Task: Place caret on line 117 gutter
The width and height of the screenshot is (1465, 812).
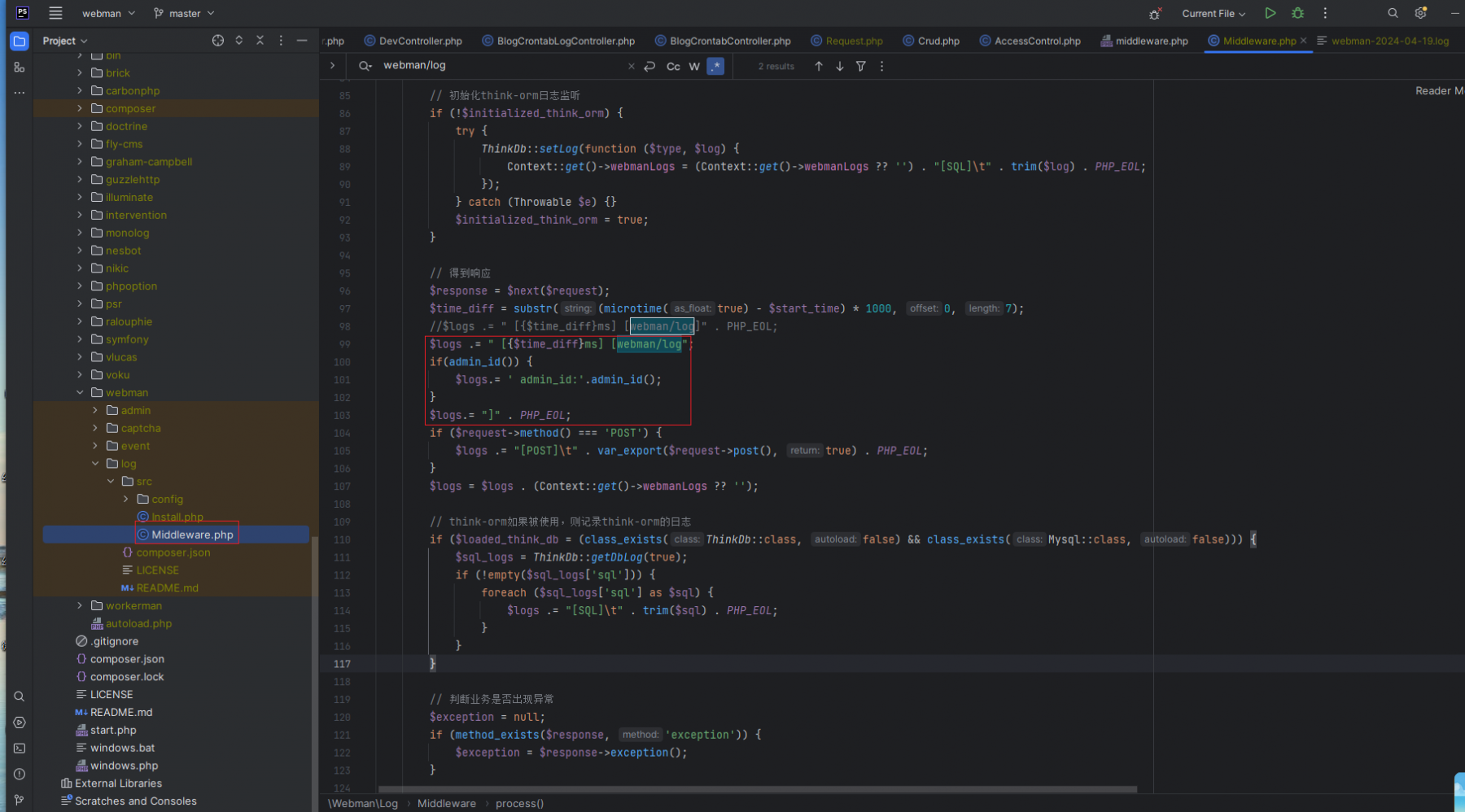Action: (342, 664)
